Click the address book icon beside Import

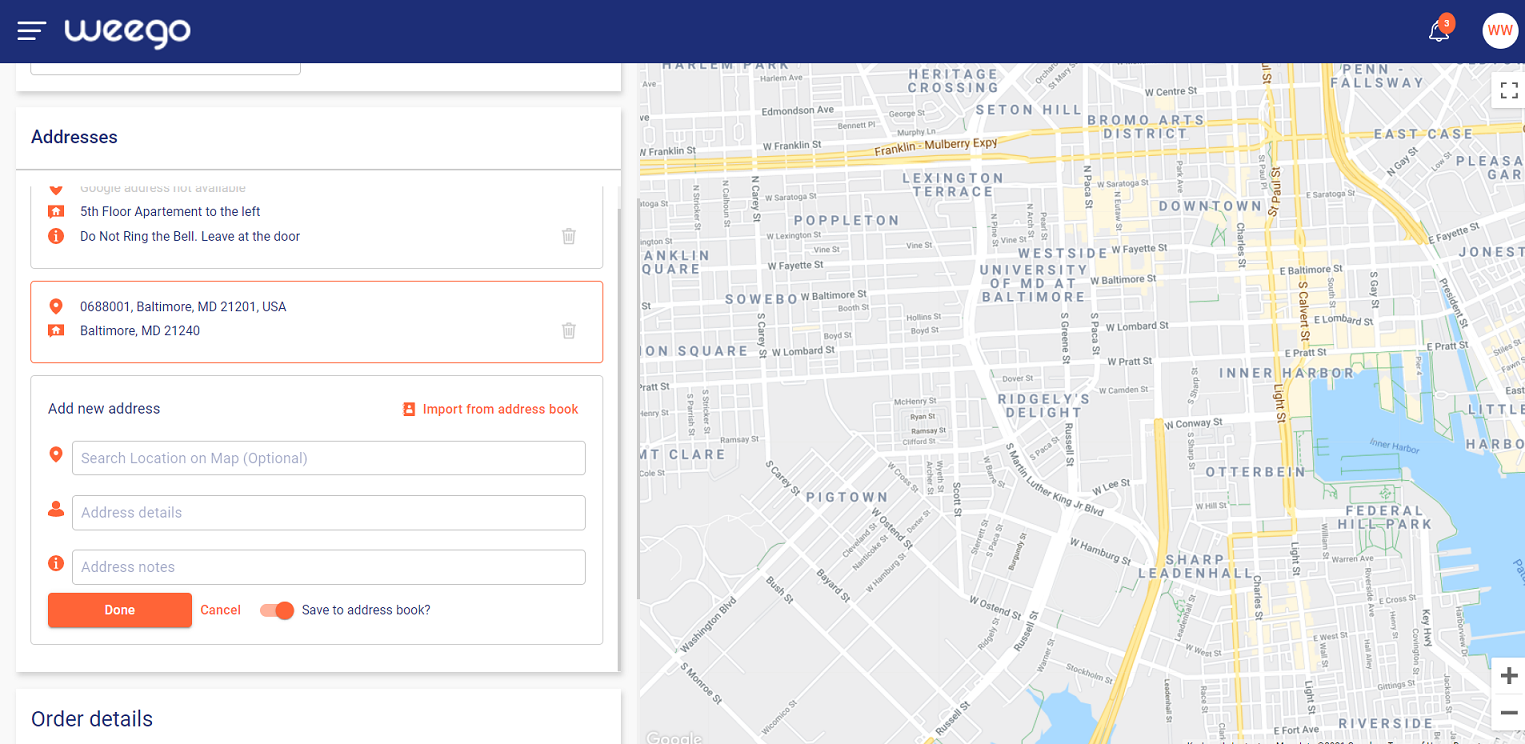pos(409,409)
